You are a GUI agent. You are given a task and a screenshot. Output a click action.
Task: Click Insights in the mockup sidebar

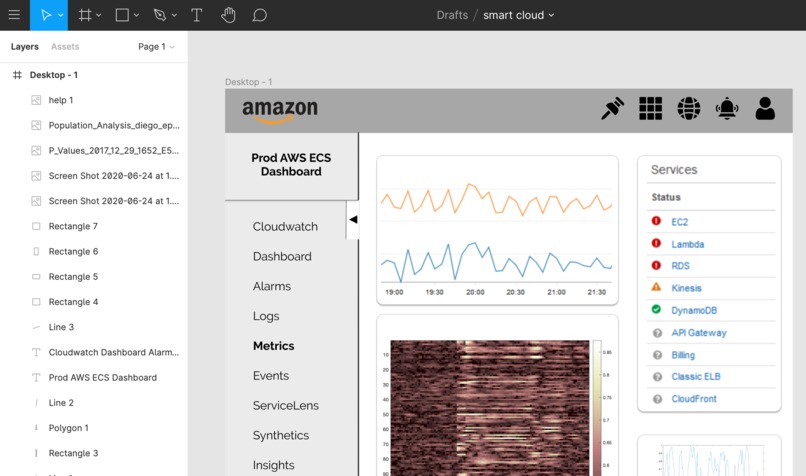tap(273, 465)
